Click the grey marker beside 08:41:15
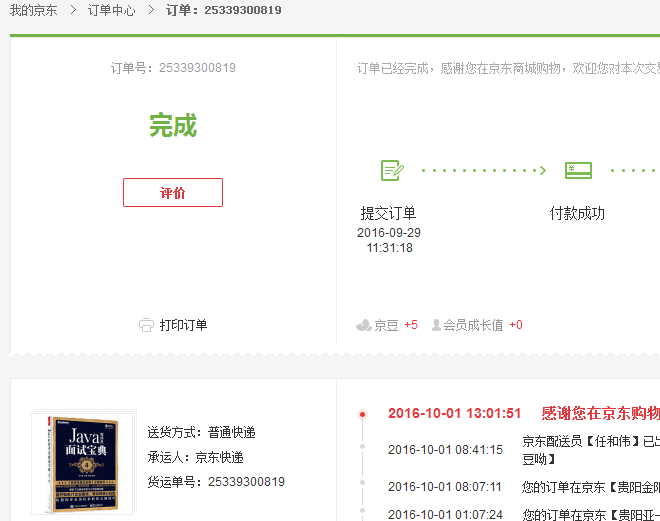Viewport: 660px width, 521px height. [x=362, y=447]
